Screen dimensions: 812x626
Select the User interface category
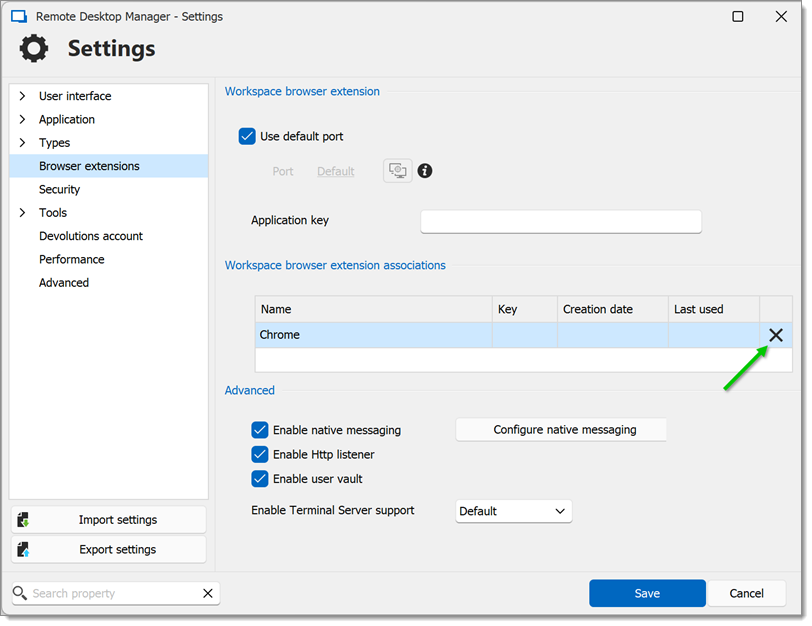coord(75,96)
